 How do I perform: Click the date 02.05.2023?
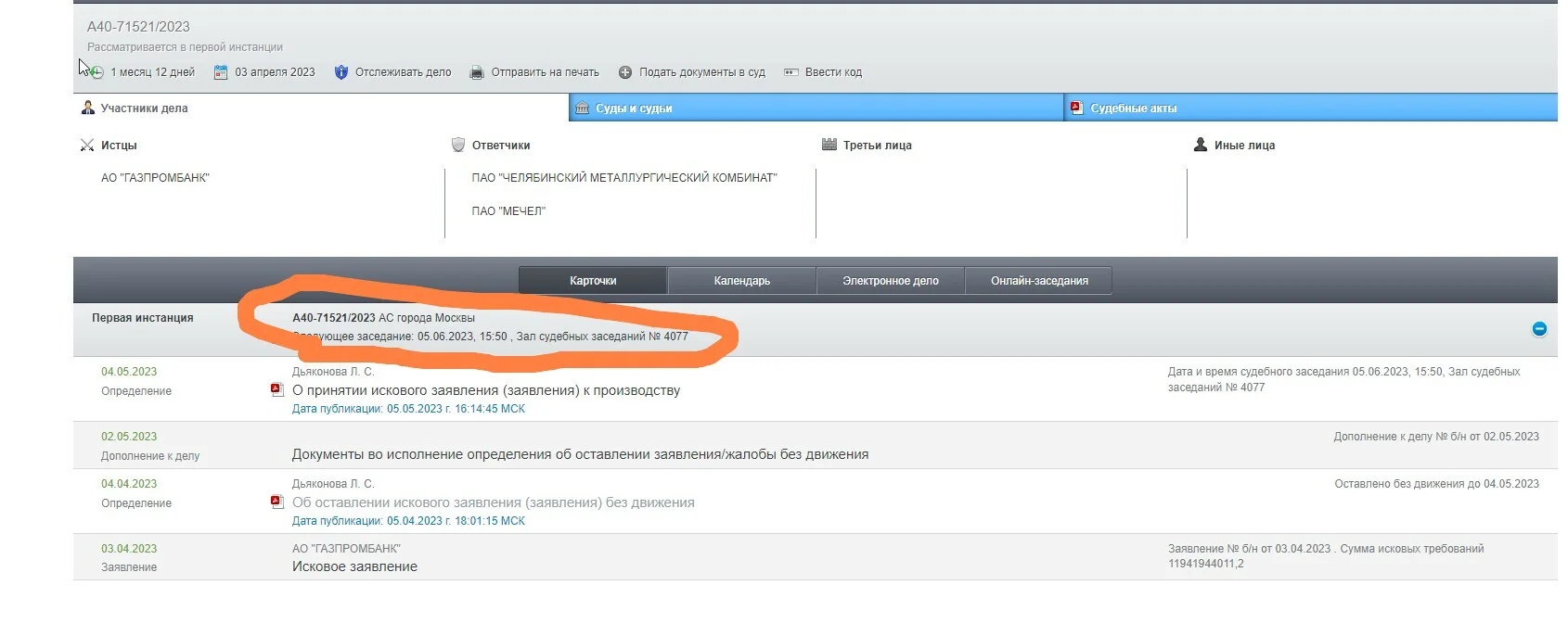(129, 437)
